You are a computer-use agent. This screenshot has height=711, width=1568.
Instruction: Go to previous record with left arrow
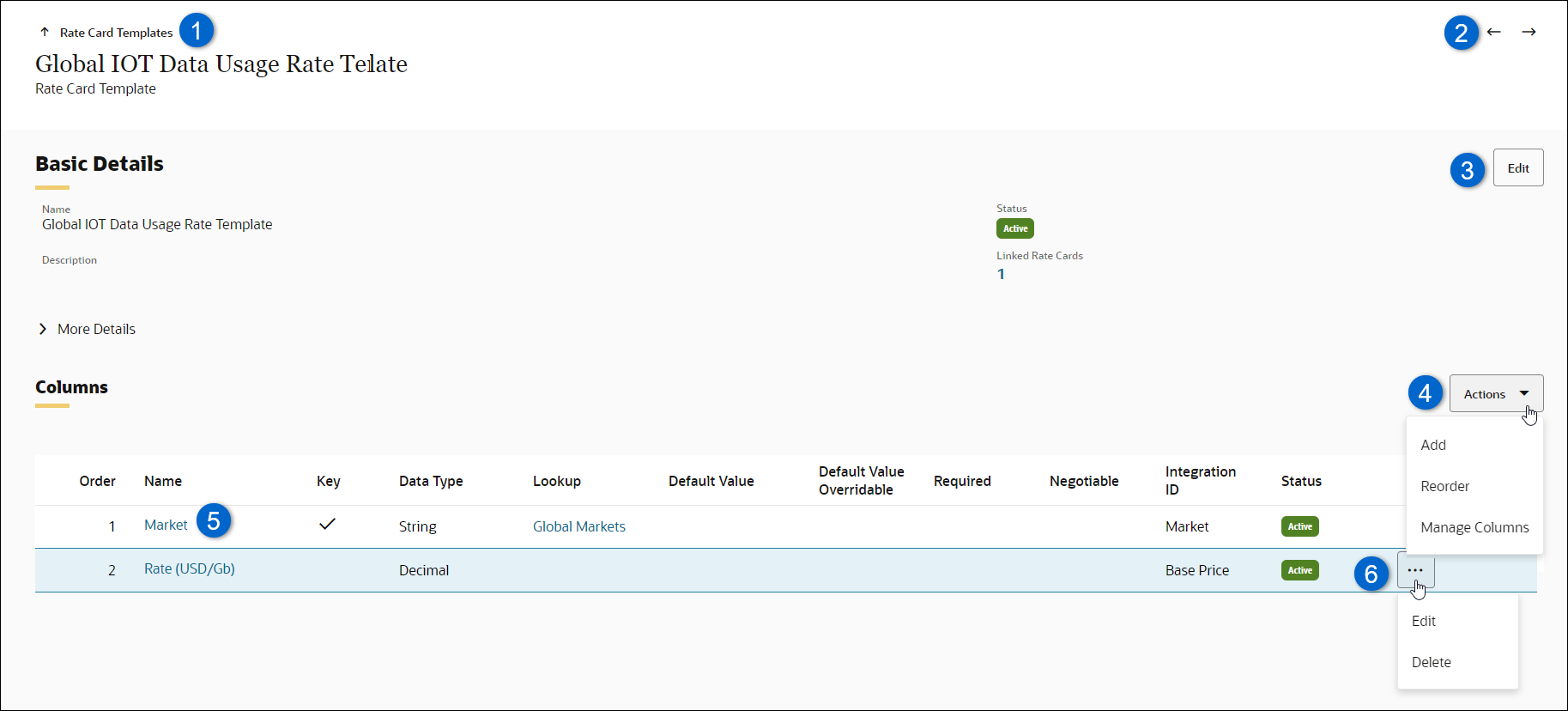[1494, 32]
